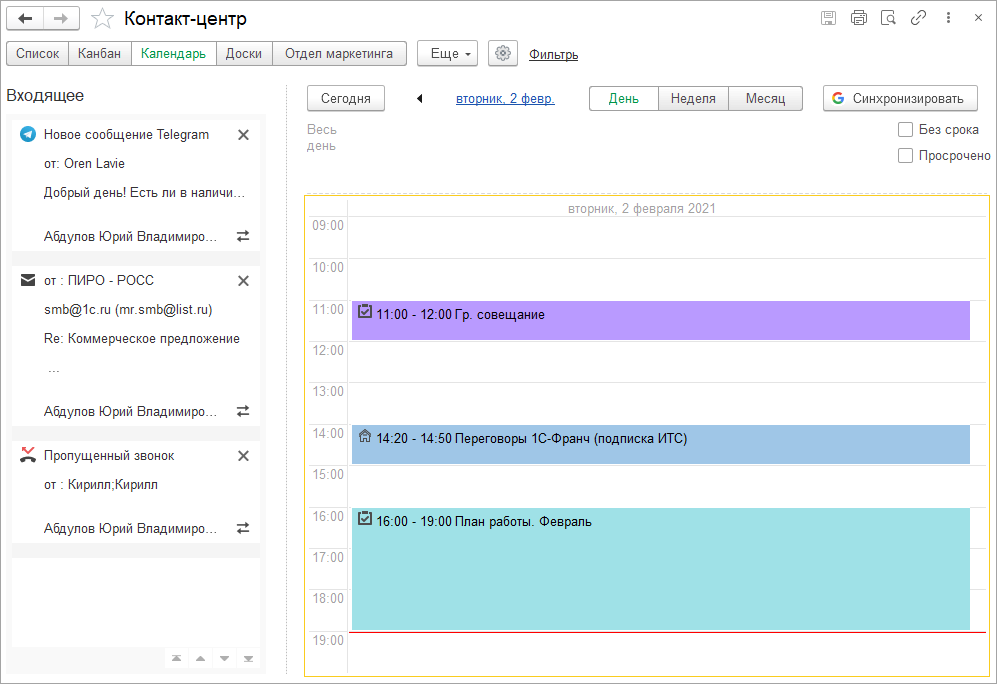
Task: Switch calendar to Неделя view
Action: [x=693, y=99]
